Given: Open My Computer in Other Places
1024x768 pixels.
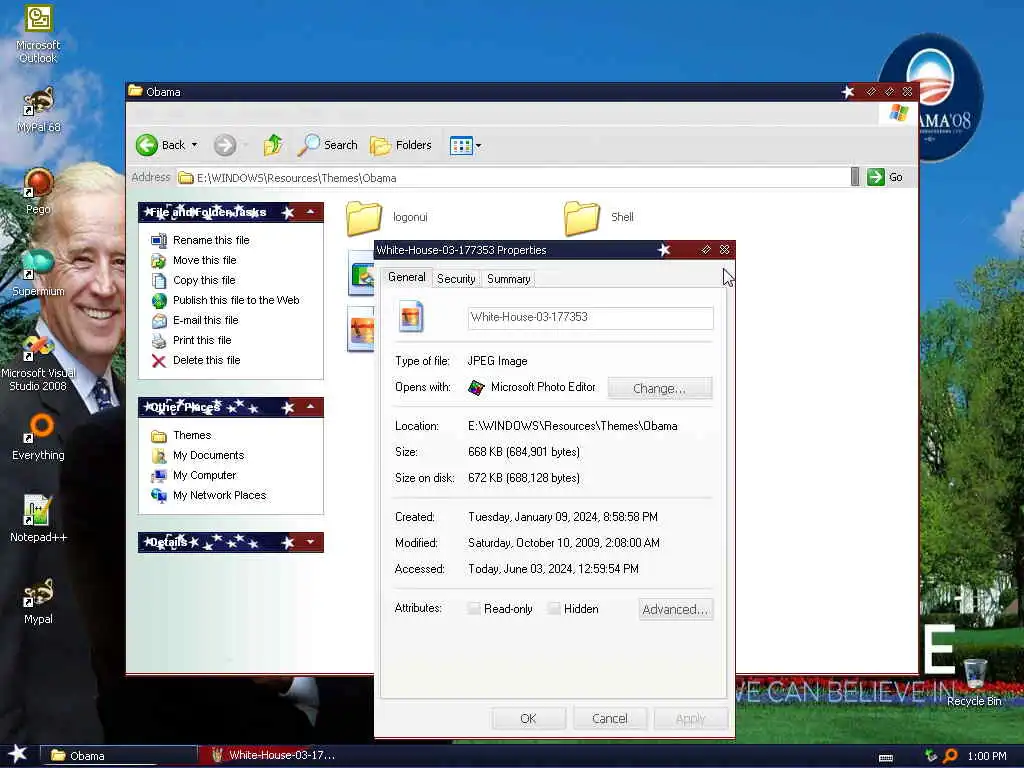Looking at the screenshot, I should 204,475.
